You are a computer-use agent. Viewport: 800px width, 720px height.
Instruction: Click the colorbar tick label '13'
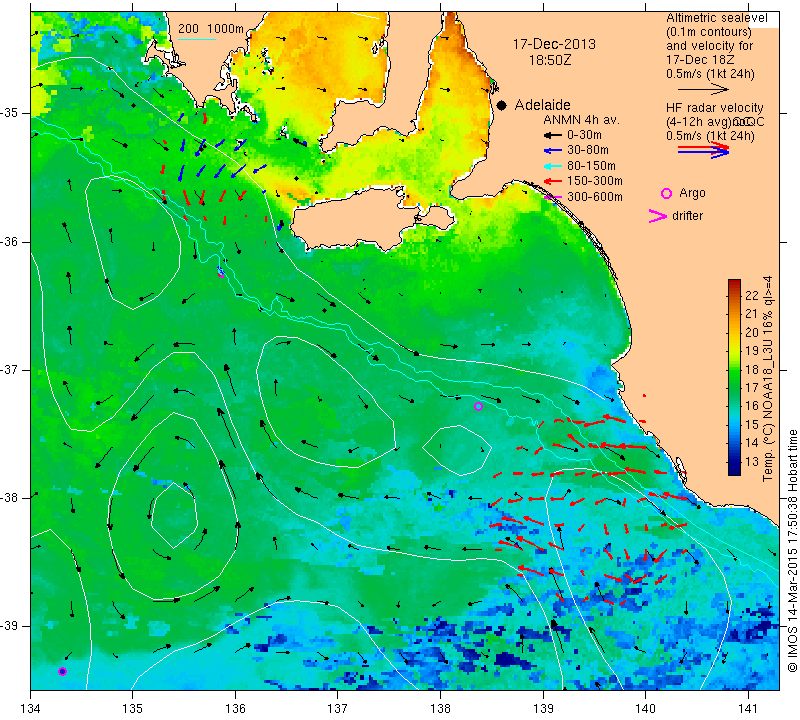click(x=752, y=462)
